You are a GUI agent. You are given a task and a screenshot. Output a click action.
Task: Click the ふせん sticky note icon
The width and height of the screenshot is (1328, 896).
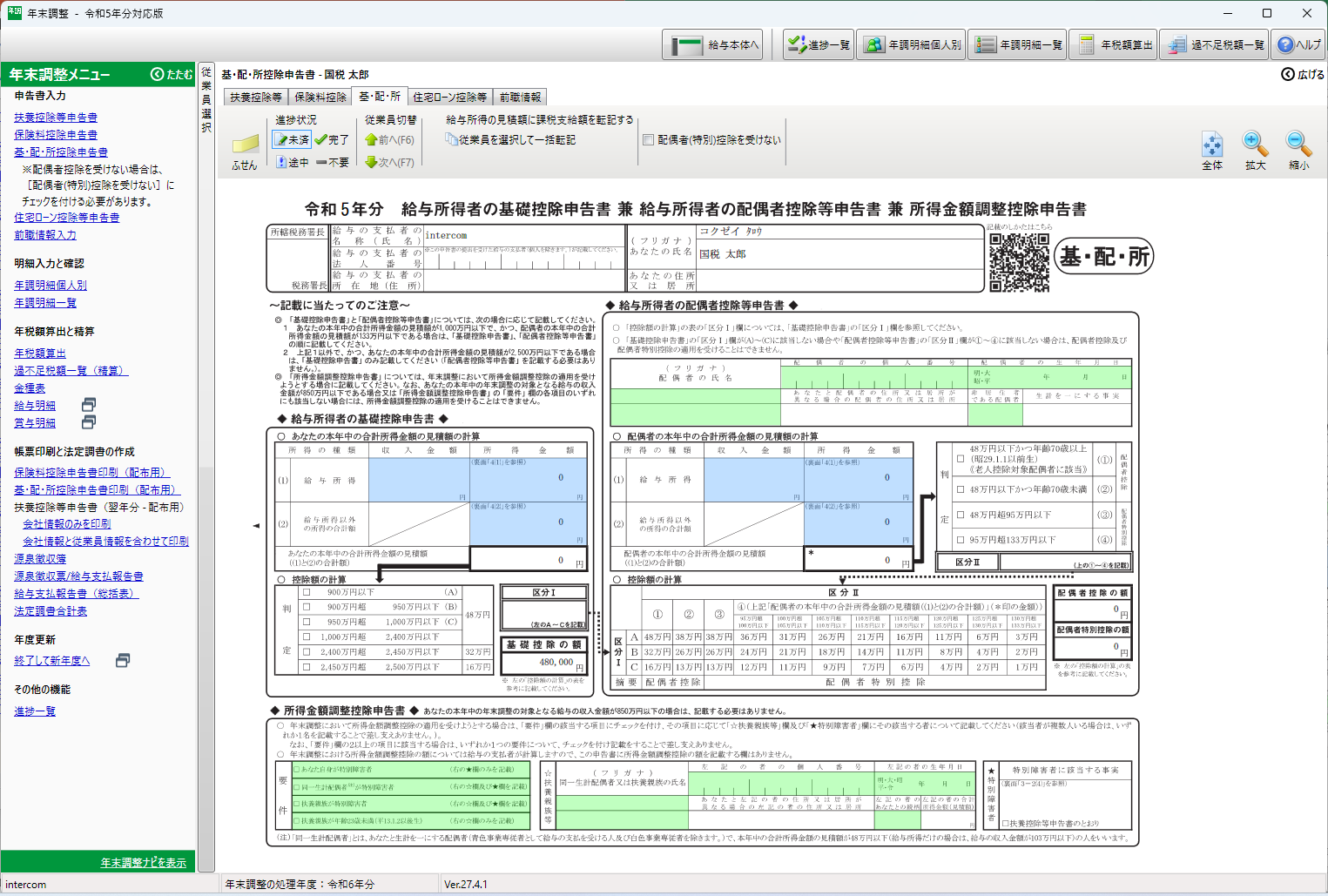coord(245,146)
